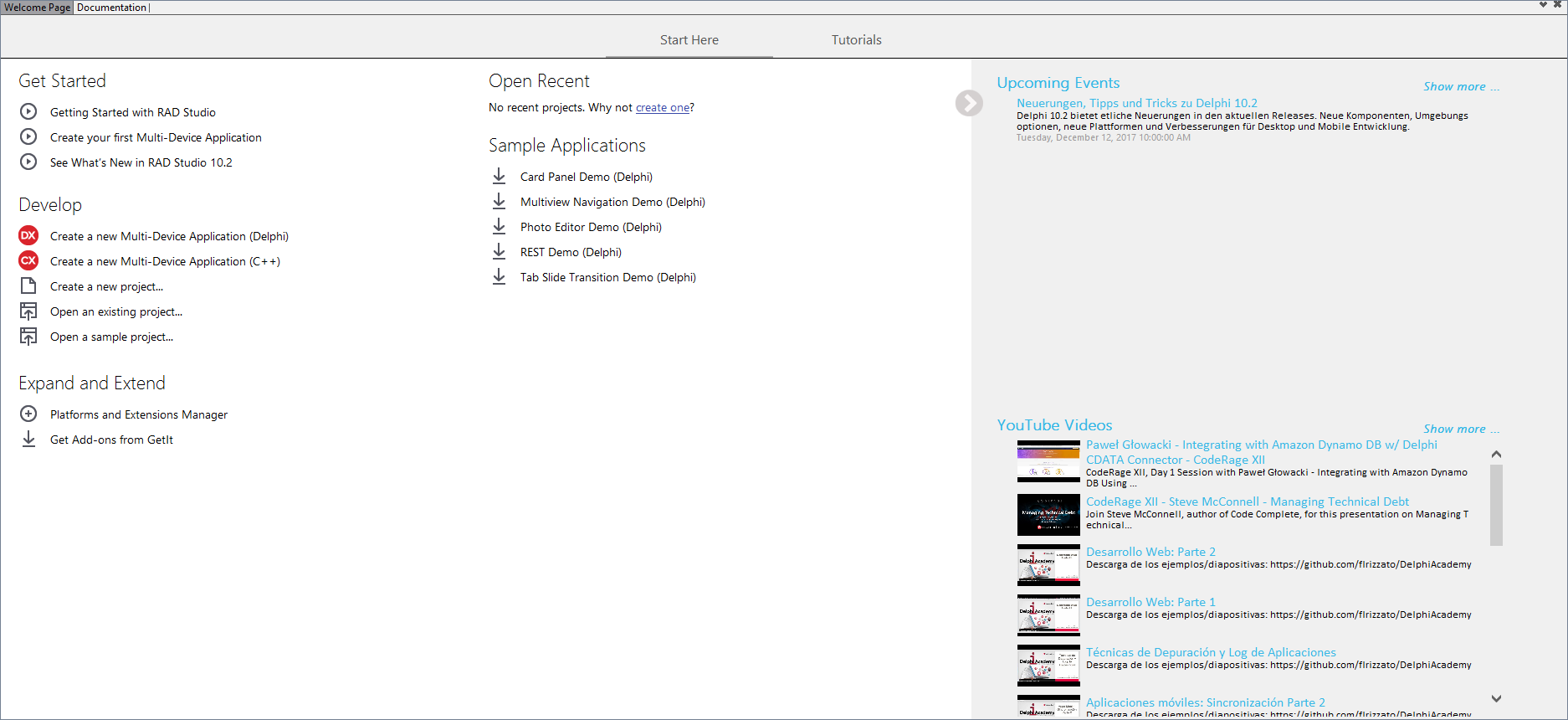Click the plus icon for Platforms and Extensions Manager
Viewport: 1568px width, 720px height.
[x=28, y=414]
